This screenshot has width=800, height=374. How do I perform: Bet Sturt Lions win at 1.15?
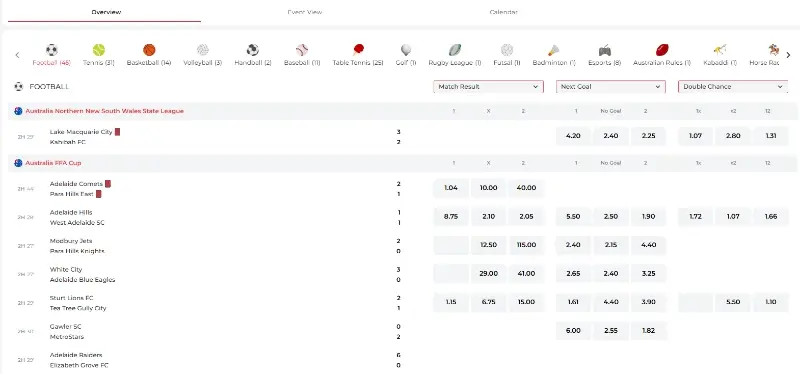point(451,302)
